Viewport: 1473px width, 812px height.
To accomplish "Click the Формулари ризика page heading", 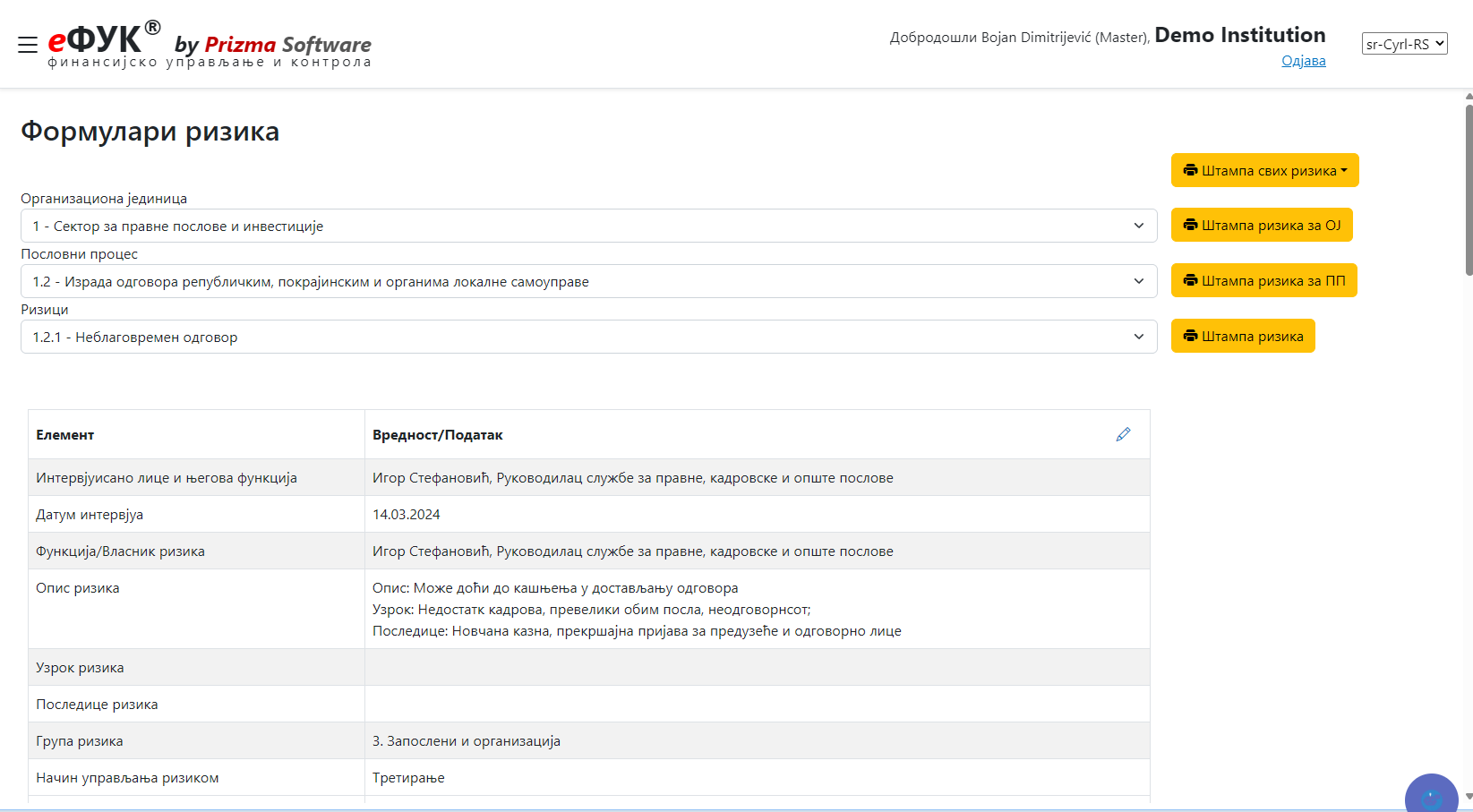I will [150, 132].
